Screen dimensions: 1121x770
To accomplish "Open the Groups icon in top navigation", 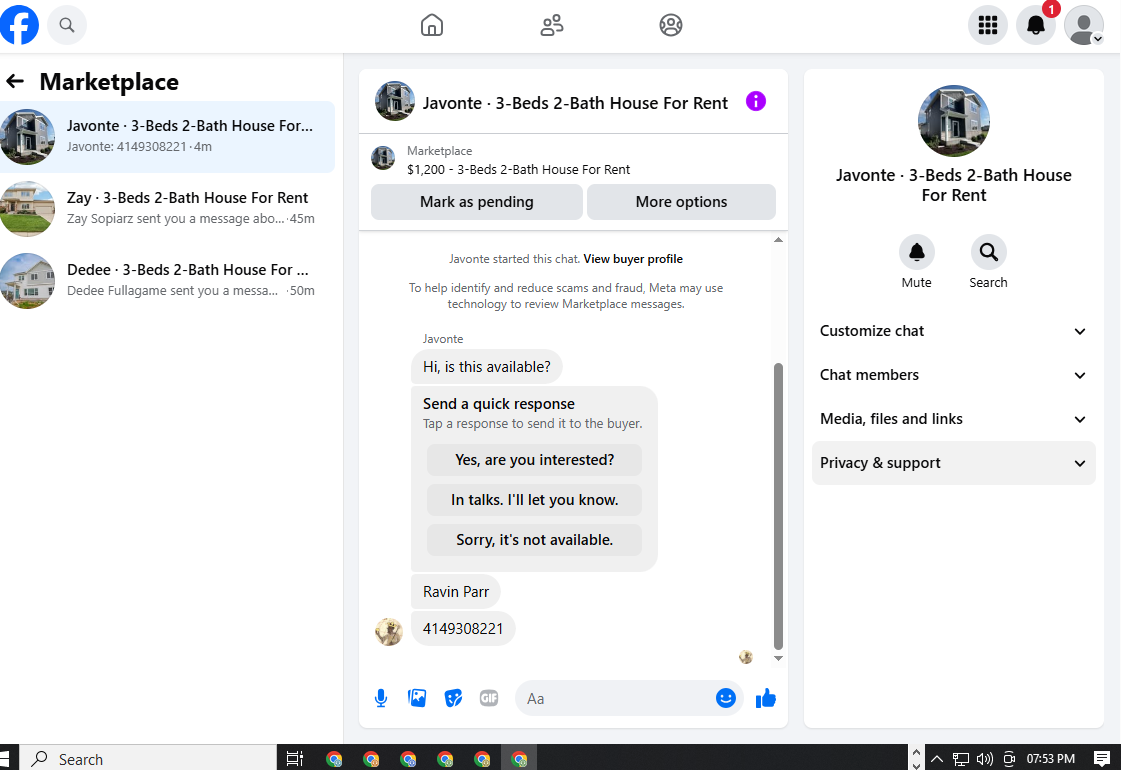I will click(671, 25).
